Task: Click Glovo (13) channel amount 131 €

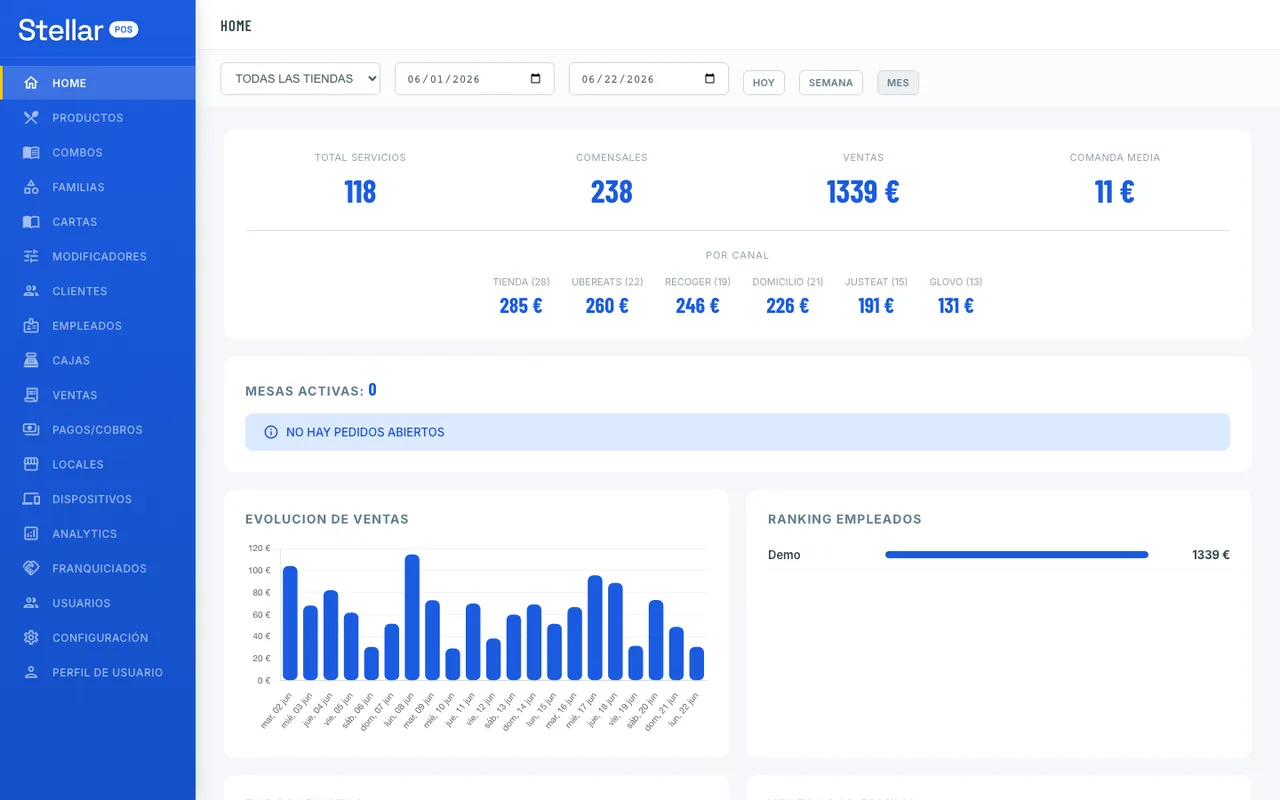Action: tap(956, 306)
